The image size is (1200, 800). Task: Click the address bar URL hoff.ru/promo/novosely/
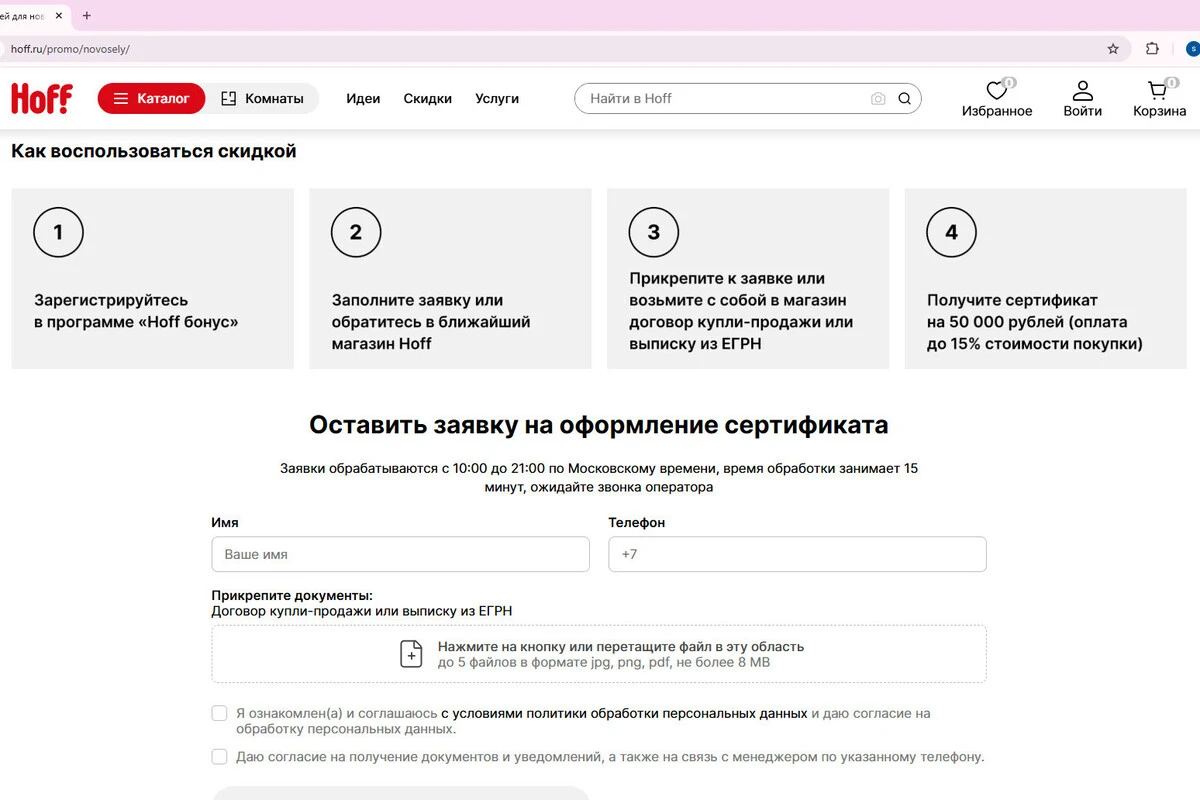tap(70, 48)
